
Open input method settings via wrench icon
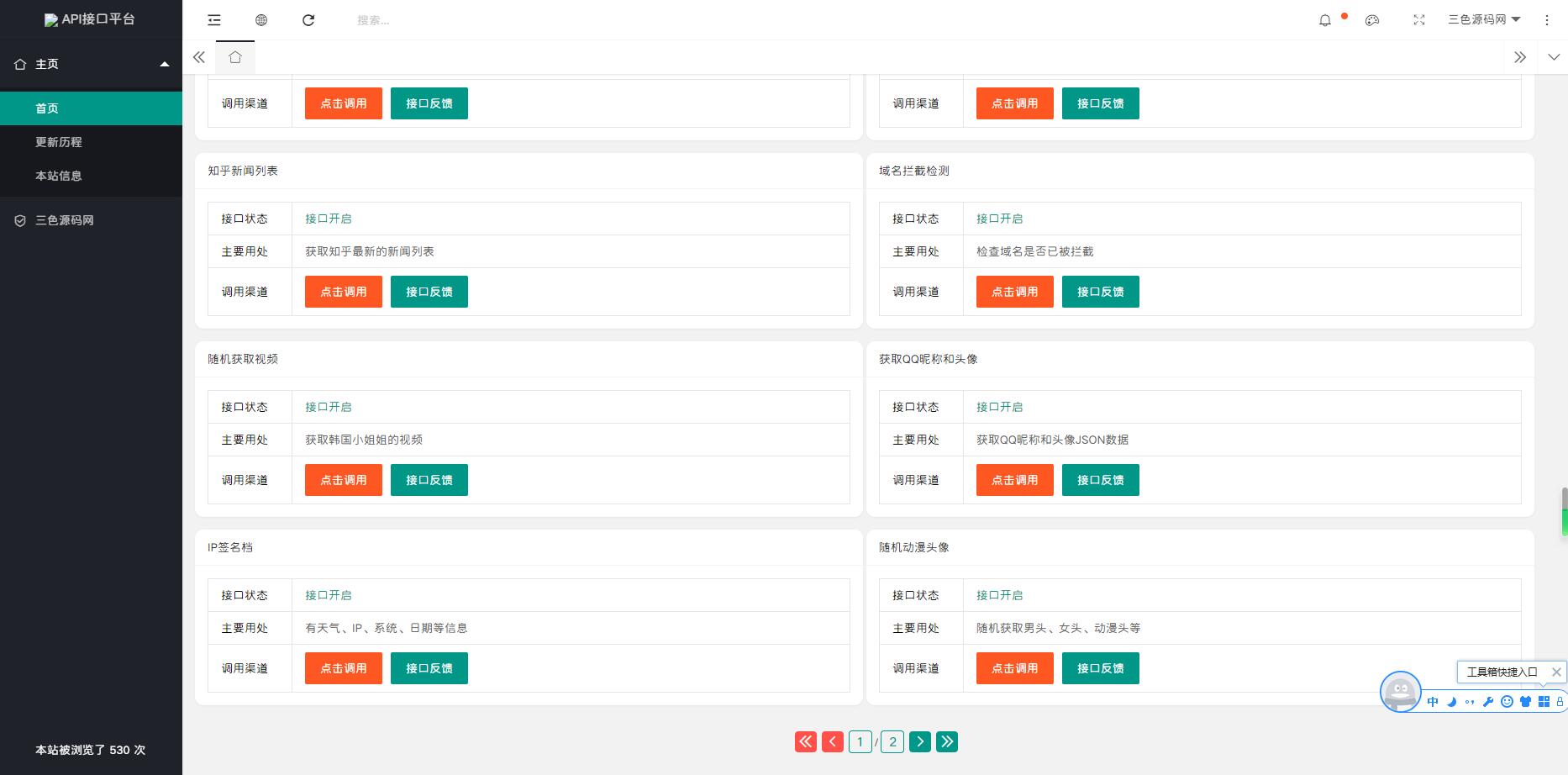click(x=1487, y=703)
